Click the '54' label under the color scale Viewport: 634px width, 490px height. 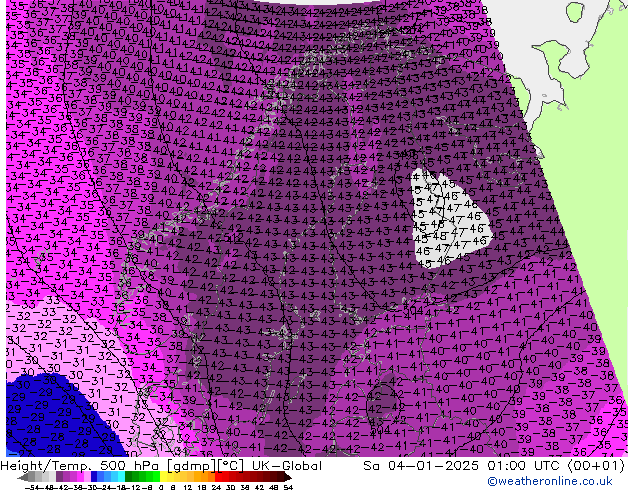[288, 487]
